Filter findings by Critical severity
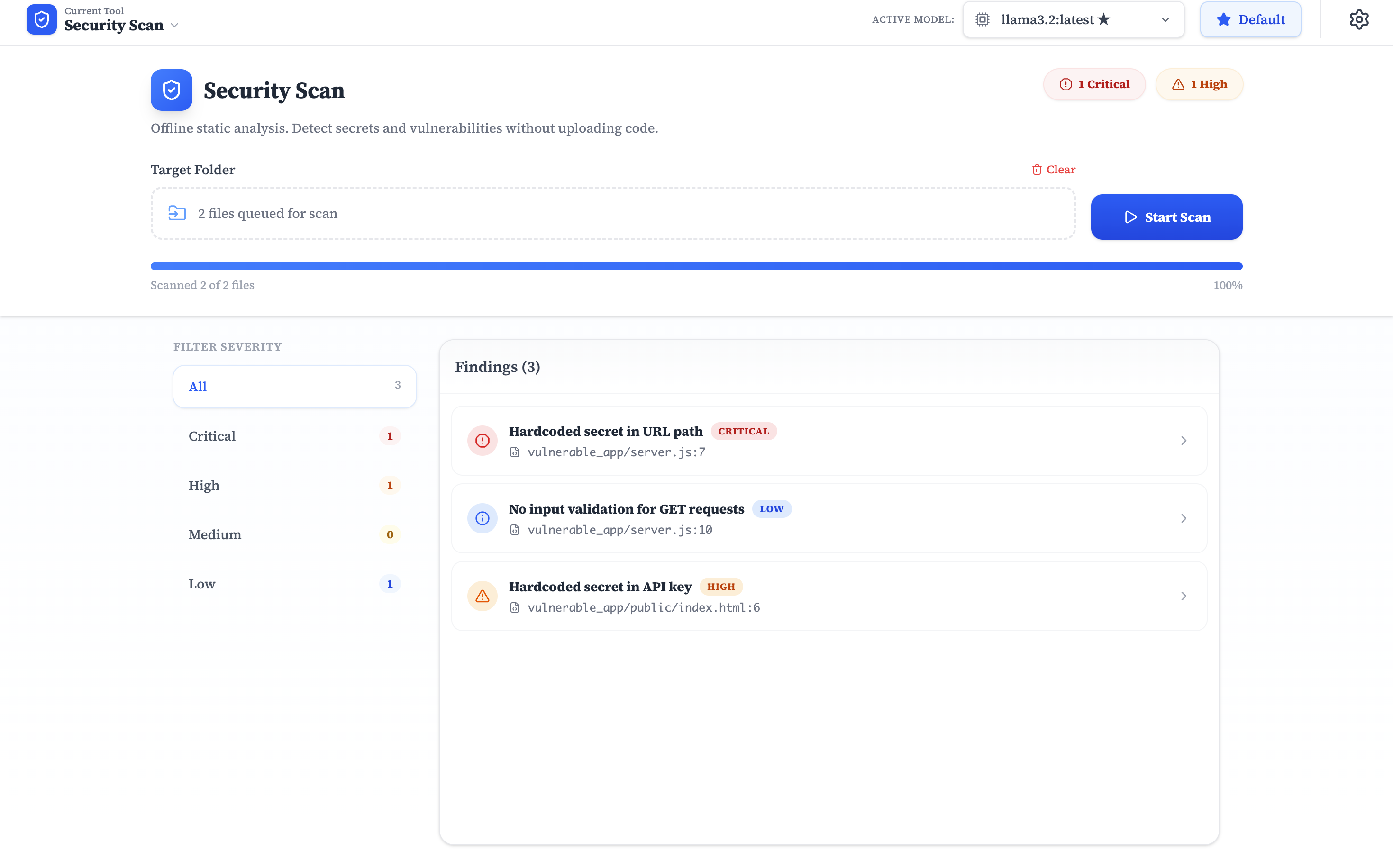1393x868 pixels. tap(294, 436)
